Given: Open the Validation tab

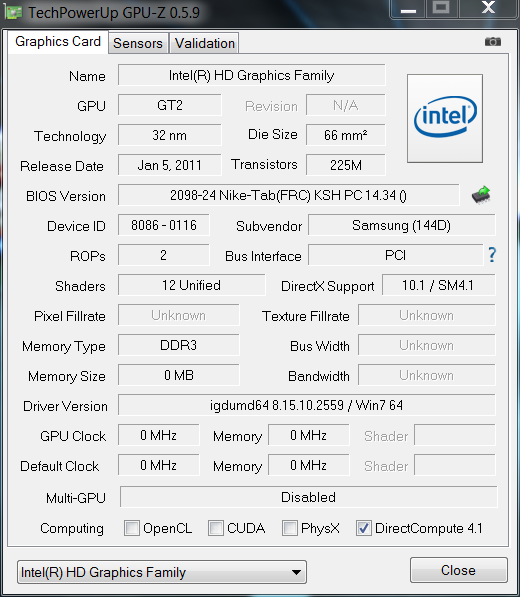Looking at the screenshot, I should coord(205,43).
